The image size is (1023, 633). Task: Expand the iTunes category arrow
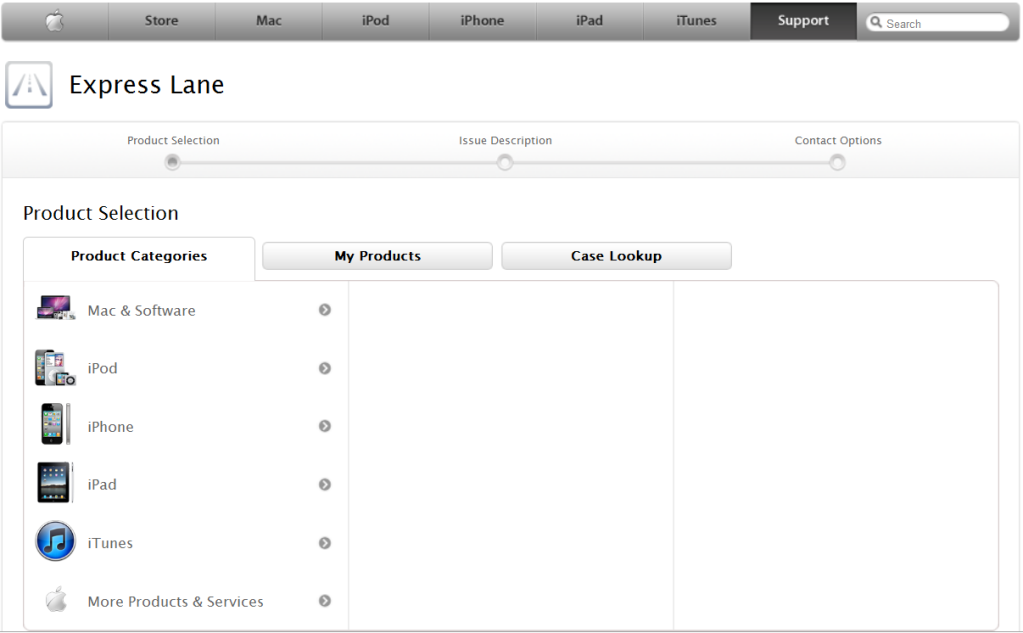point(324,543)
